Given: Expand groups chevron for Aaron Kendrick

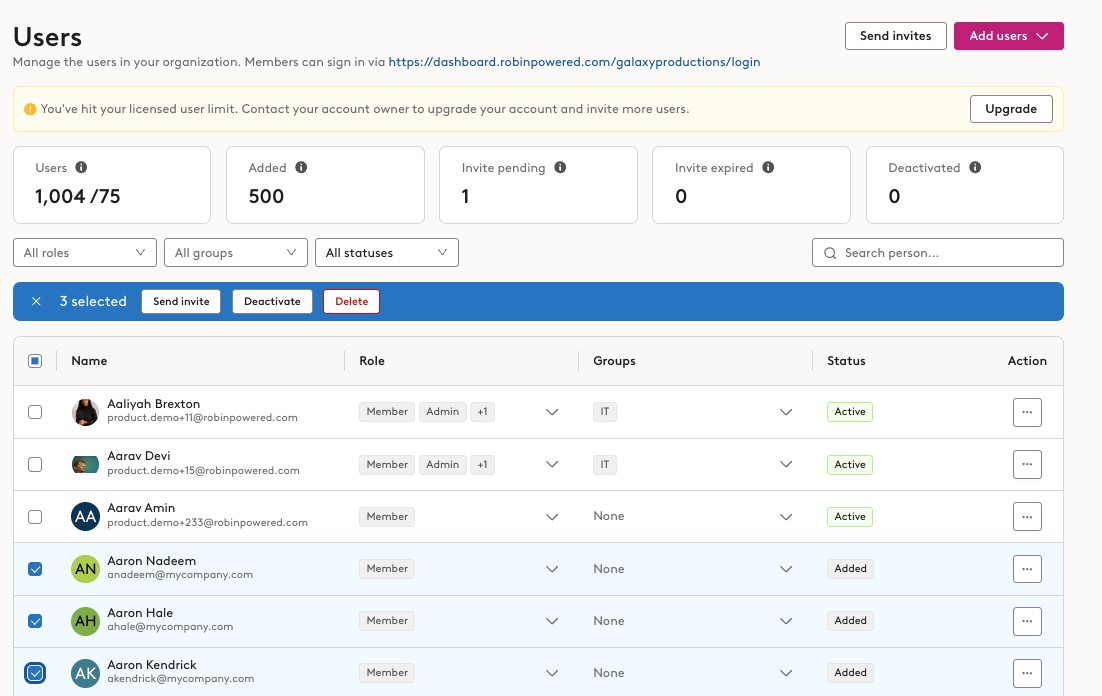Looking at the screenshot, I should click(x=786, y=673).
